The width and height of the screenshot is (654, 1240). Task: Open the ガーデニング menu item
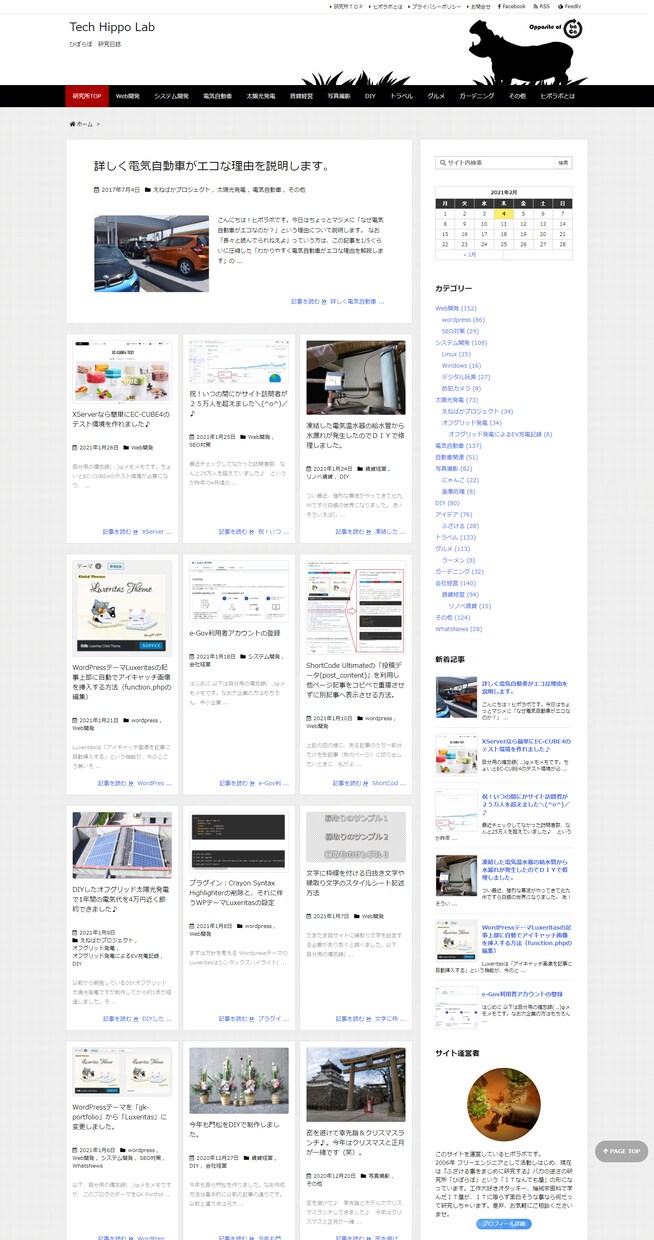476,96
